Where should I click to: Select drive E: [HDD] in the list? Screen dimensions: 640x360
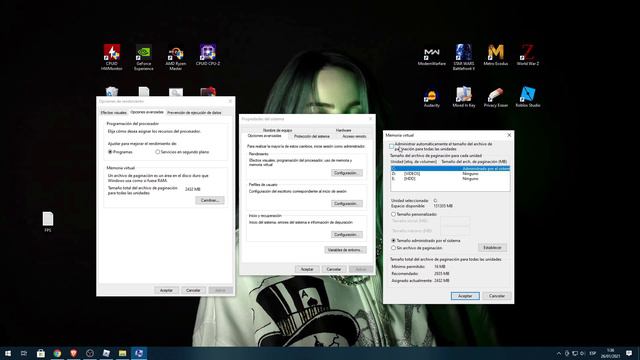click(450, 179)
